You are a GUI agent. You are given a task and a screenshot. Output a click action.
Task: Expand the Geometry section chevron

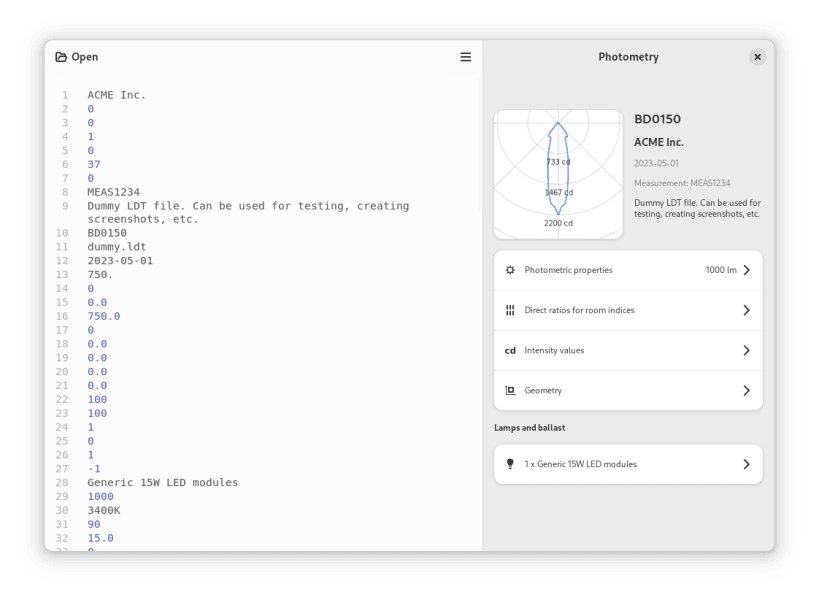click(x=746, y=390)
